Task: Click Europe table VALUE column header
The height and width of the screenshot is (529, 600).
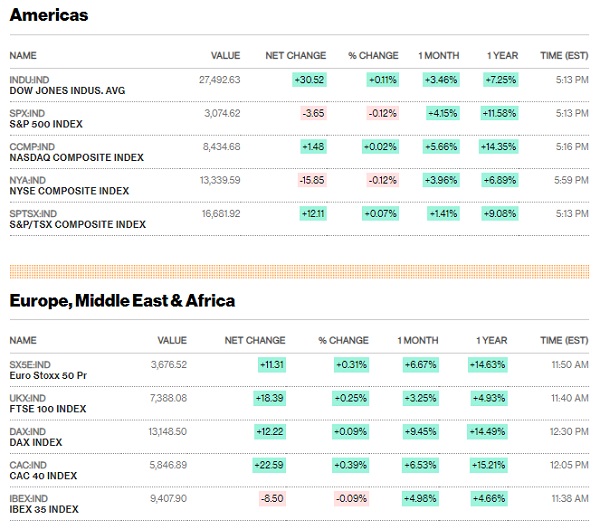Action: tap(172, 340)
